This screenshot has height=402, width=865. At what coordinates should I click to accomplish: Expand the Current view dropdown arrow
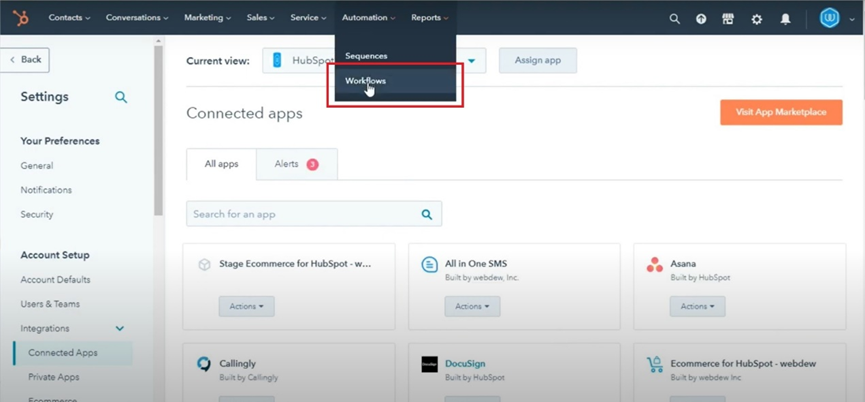click(472, 61)
